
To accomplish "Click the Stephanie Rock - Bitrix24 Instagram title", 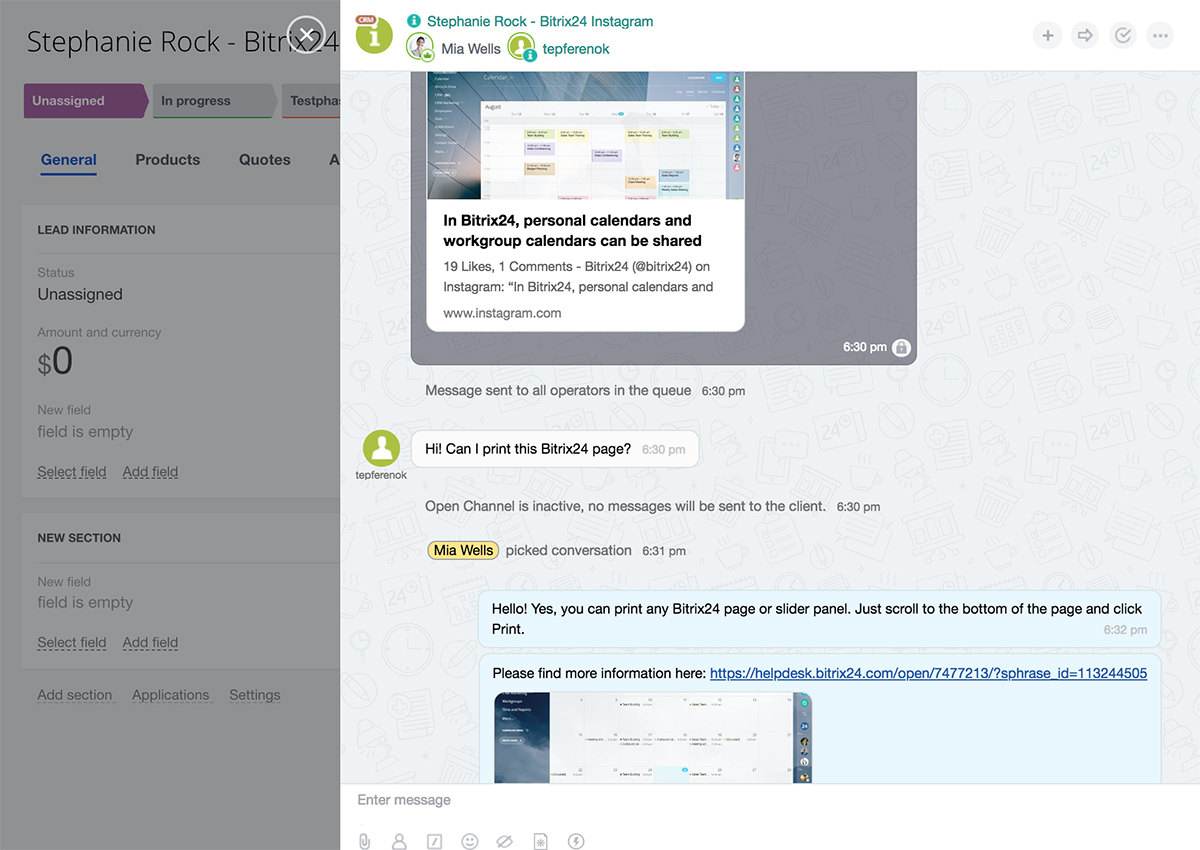I will 540,21.
